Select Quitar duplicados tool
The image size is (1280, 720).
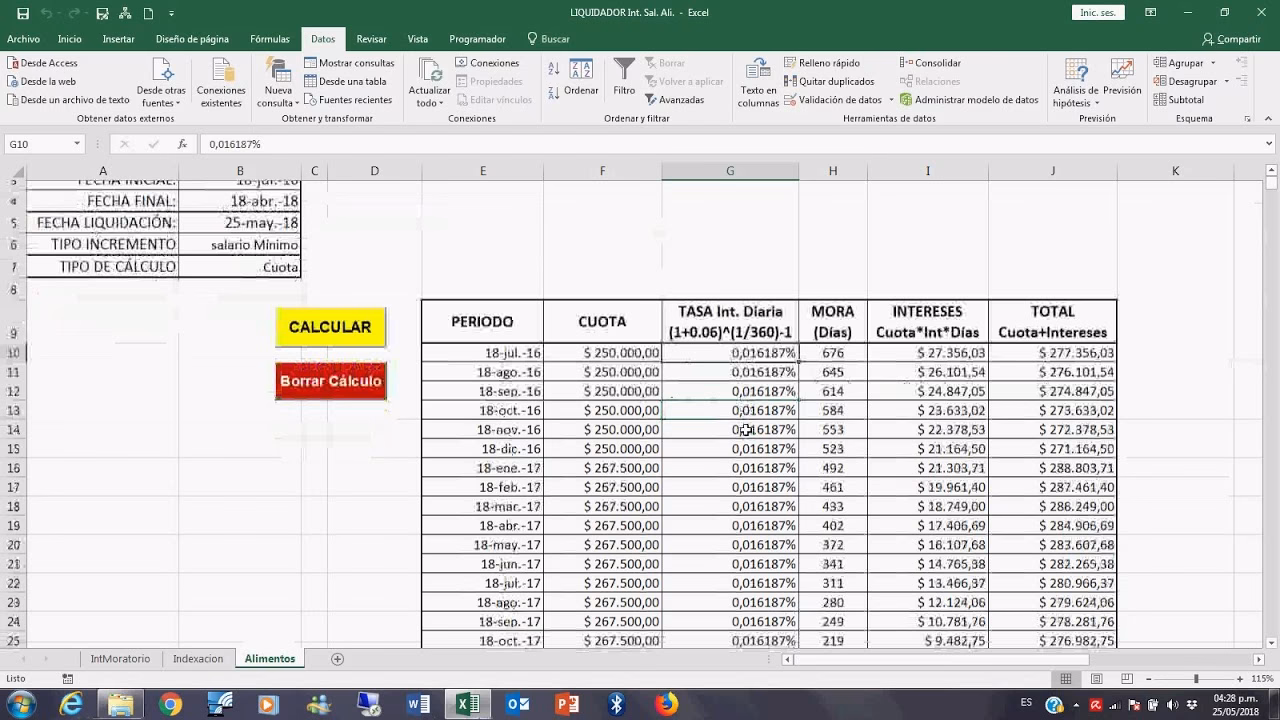(829, 81)
